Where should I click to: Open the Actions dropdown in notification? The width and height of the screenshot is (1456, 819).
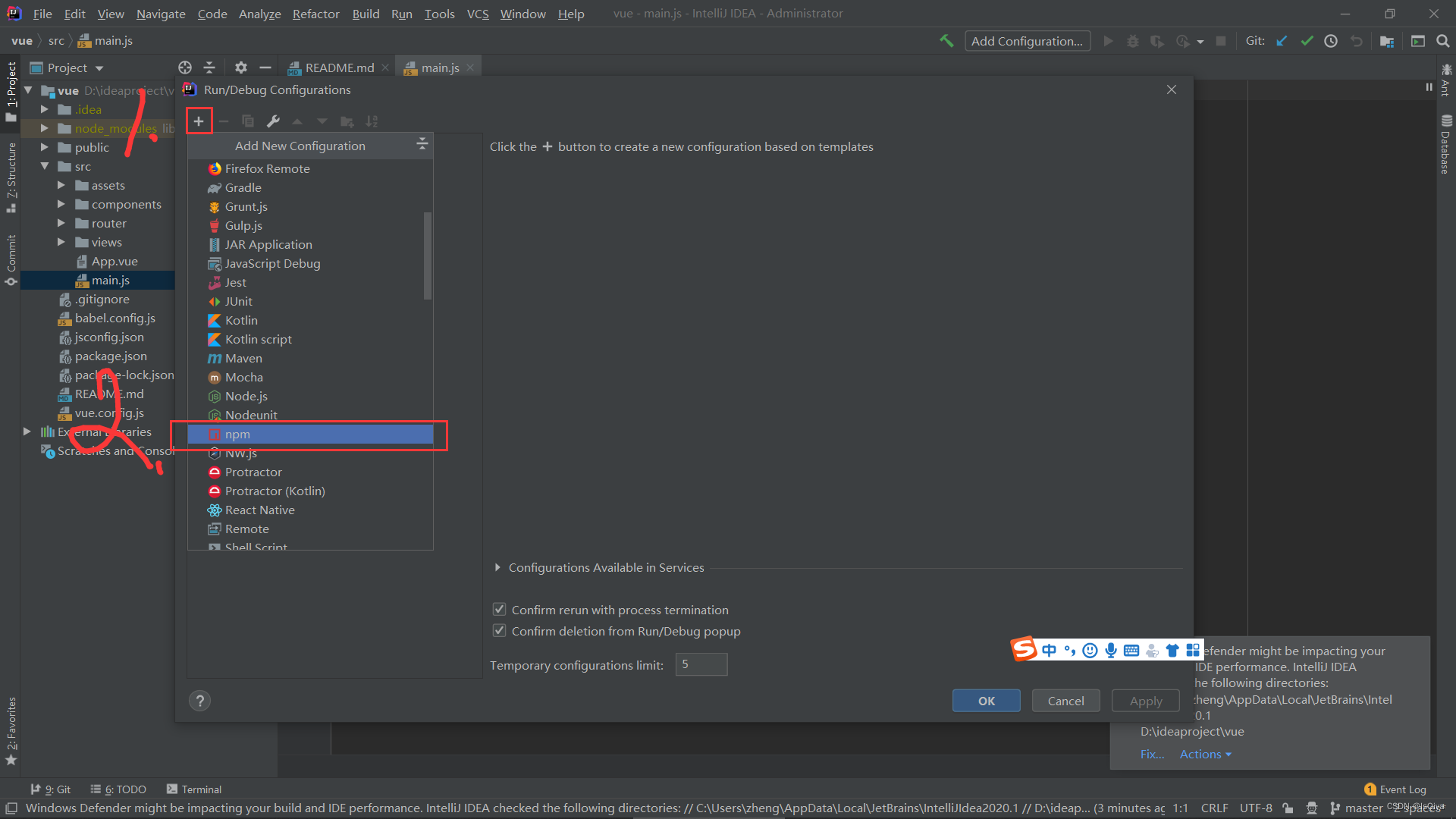1205,754
